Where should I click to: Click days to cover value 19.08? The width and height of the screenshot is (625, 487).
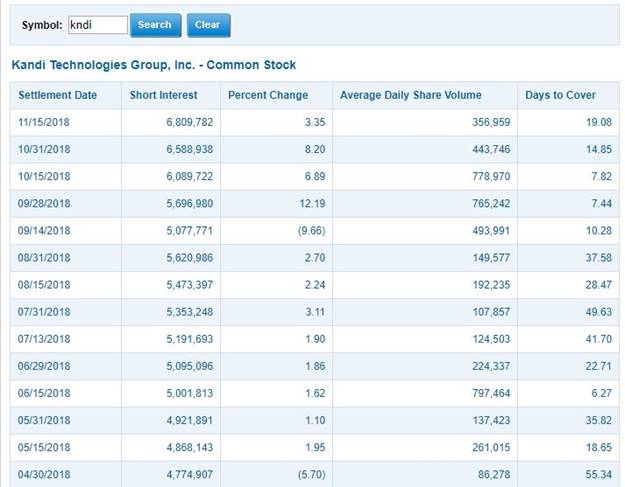(599, 122)
